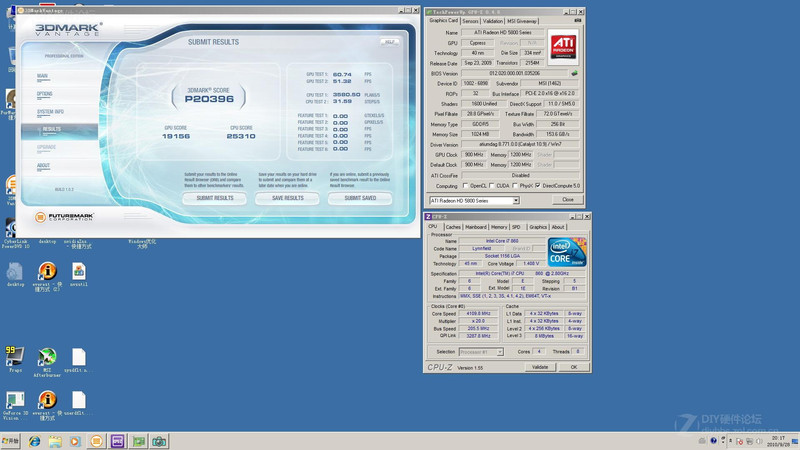
Task: Open the Caches tab in CPU-Z
Action: coord(453,227)
